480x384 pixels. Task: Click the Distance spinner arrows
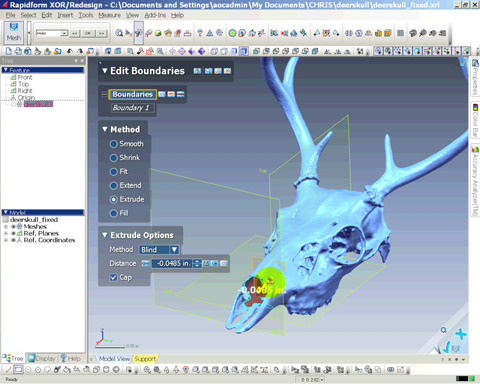coord(197,263)
